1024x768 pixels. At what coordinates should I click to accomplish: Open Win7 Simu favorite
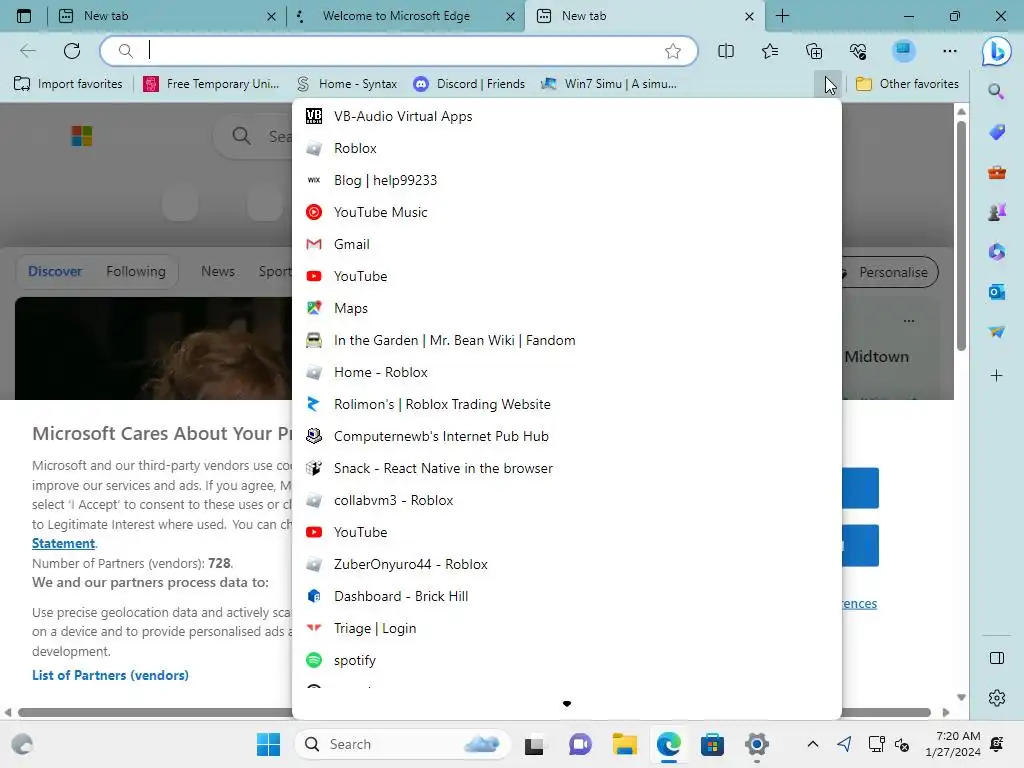(609, 84)
